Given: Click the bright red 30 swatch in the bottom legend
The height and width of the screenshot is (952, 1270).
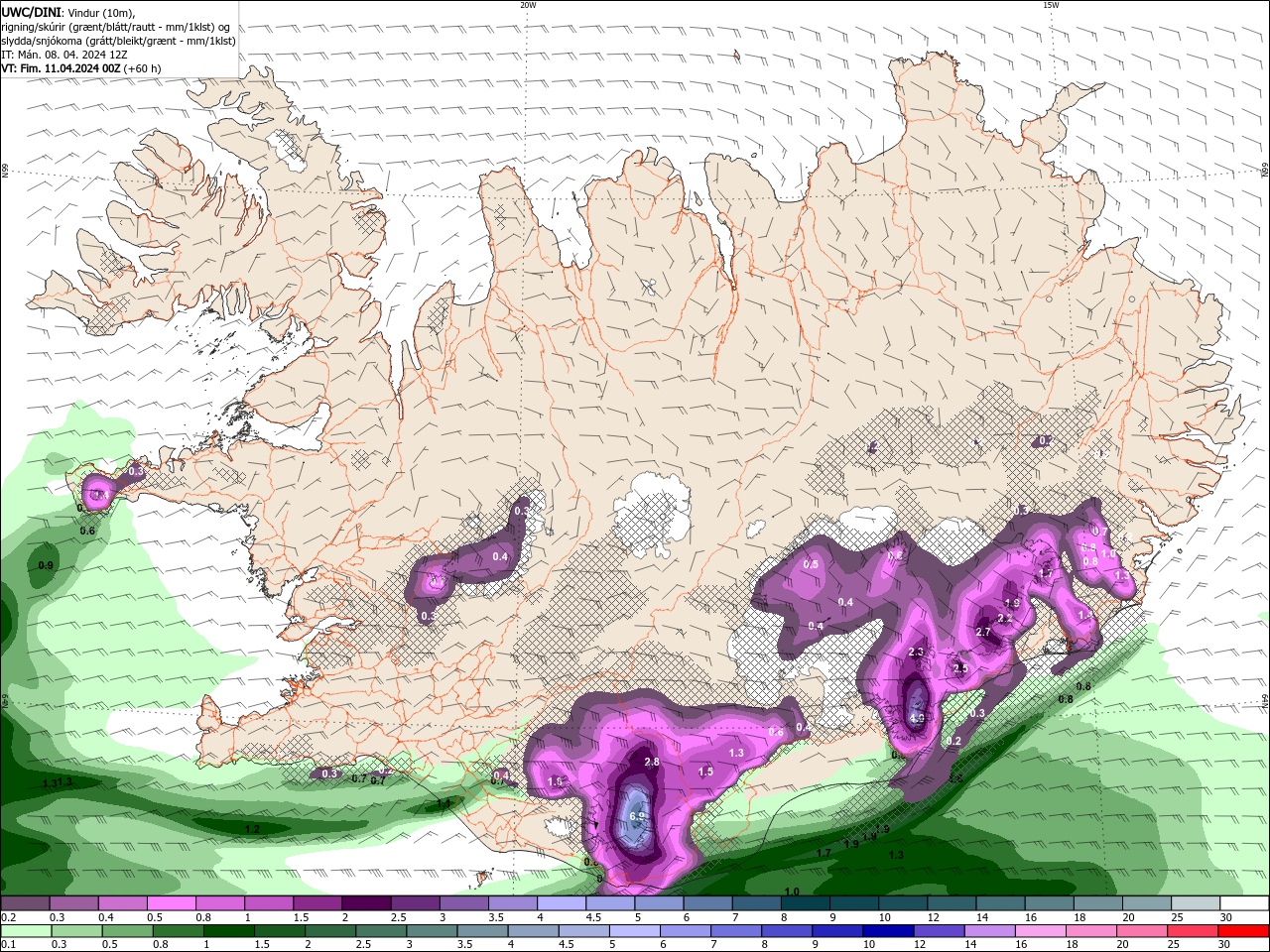Looking at the screenshot, I should click(x=1243, y=931).
